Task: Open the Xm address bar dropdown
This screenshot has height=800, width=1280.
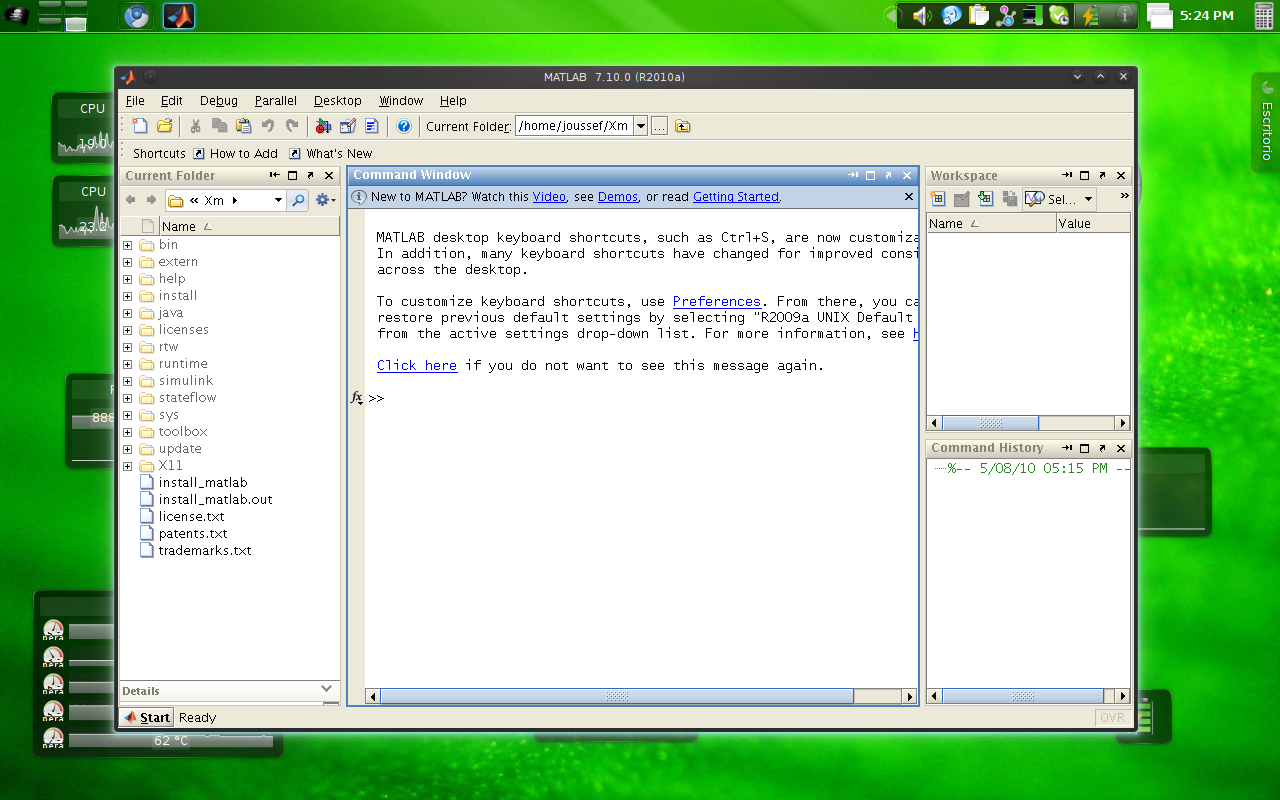Action: (x=278, y=200)
